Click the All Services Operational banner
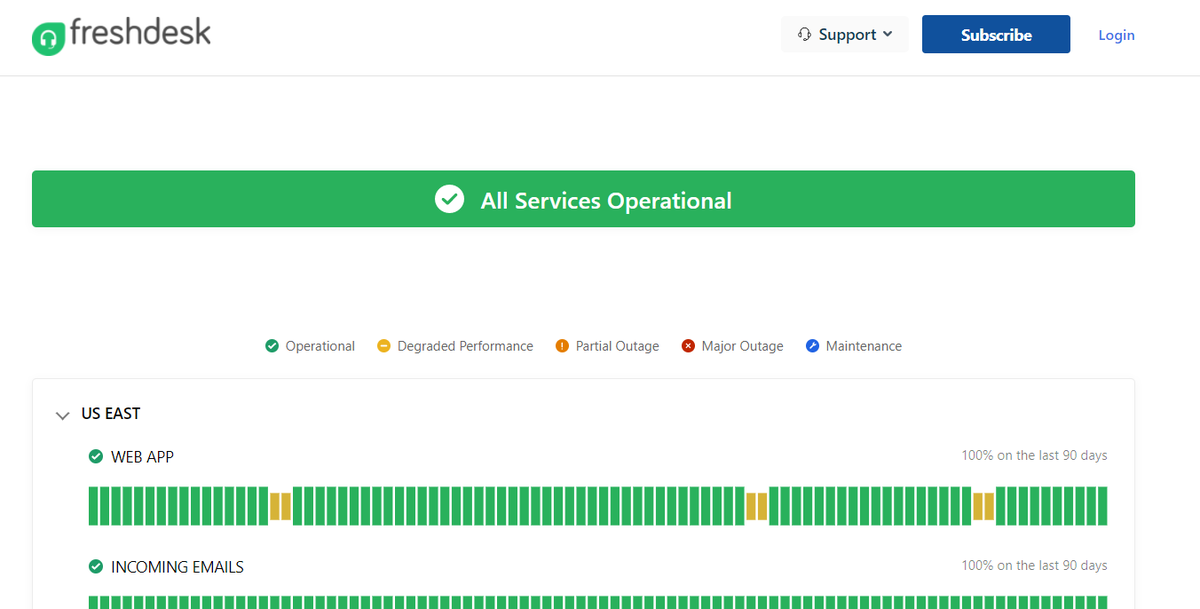1200x609 pixels. click(583, 199)
